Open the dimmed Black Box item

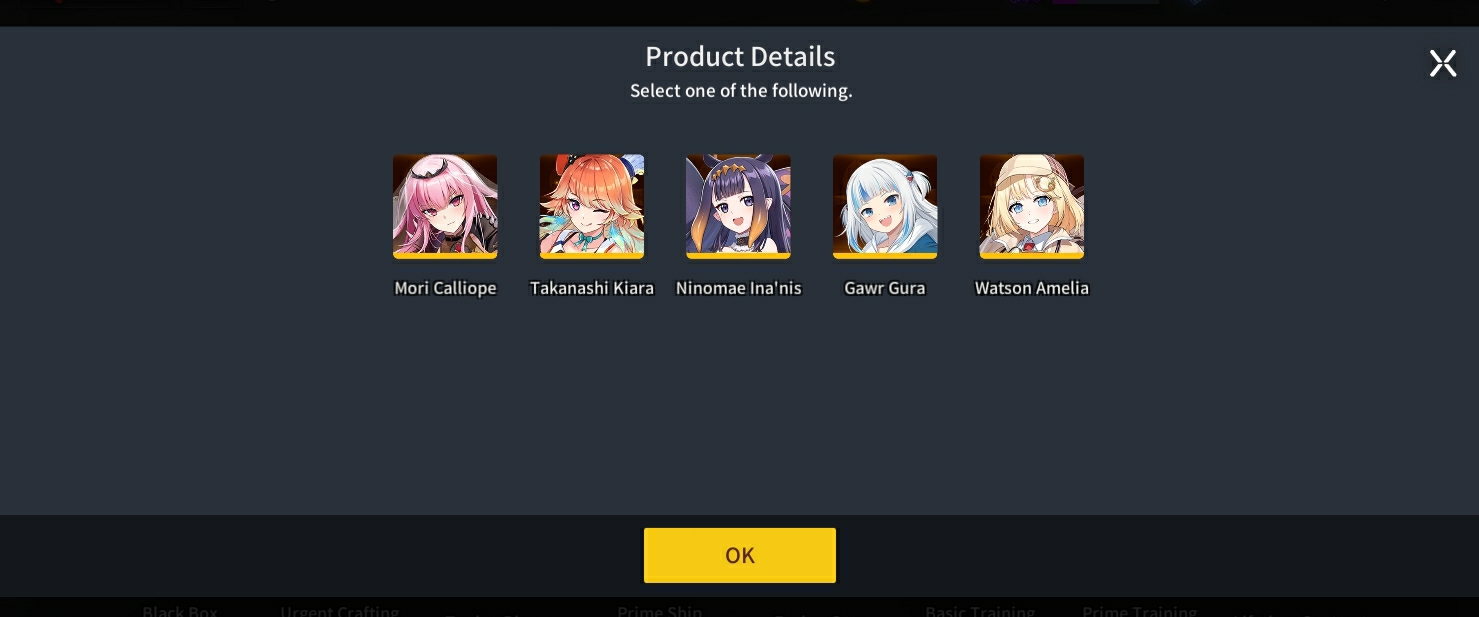pos(180,610)
